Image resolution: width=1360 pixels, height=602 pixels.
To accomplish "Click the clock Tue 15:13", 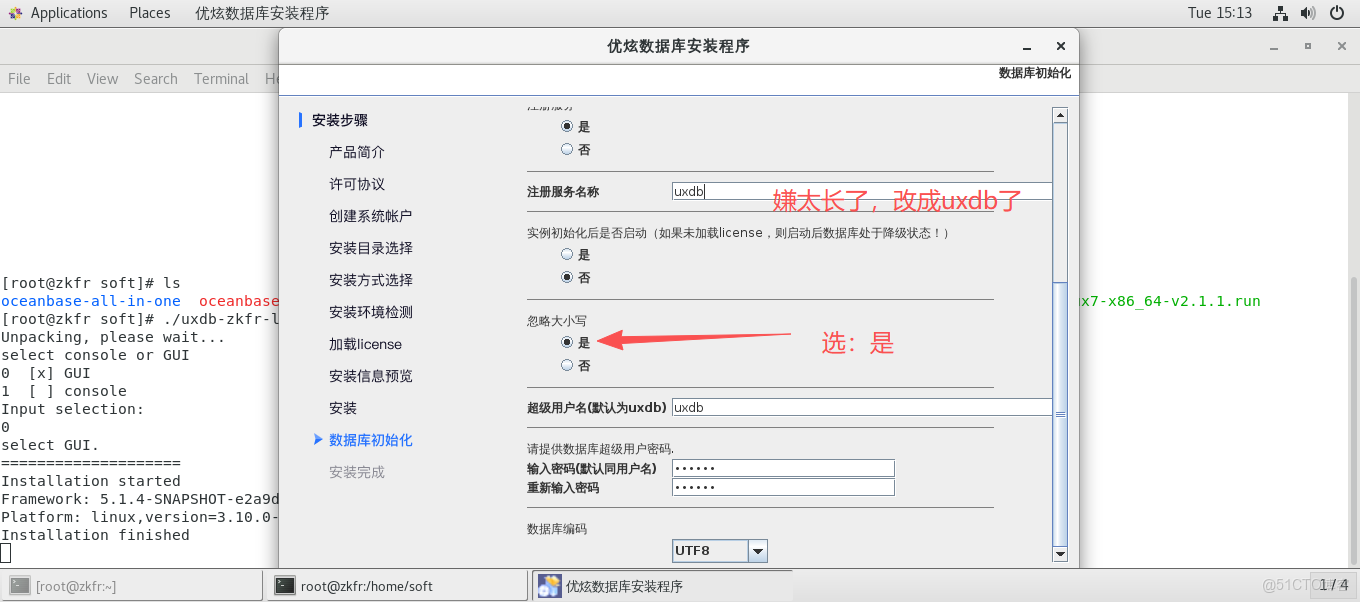I will coord(1219,13).
